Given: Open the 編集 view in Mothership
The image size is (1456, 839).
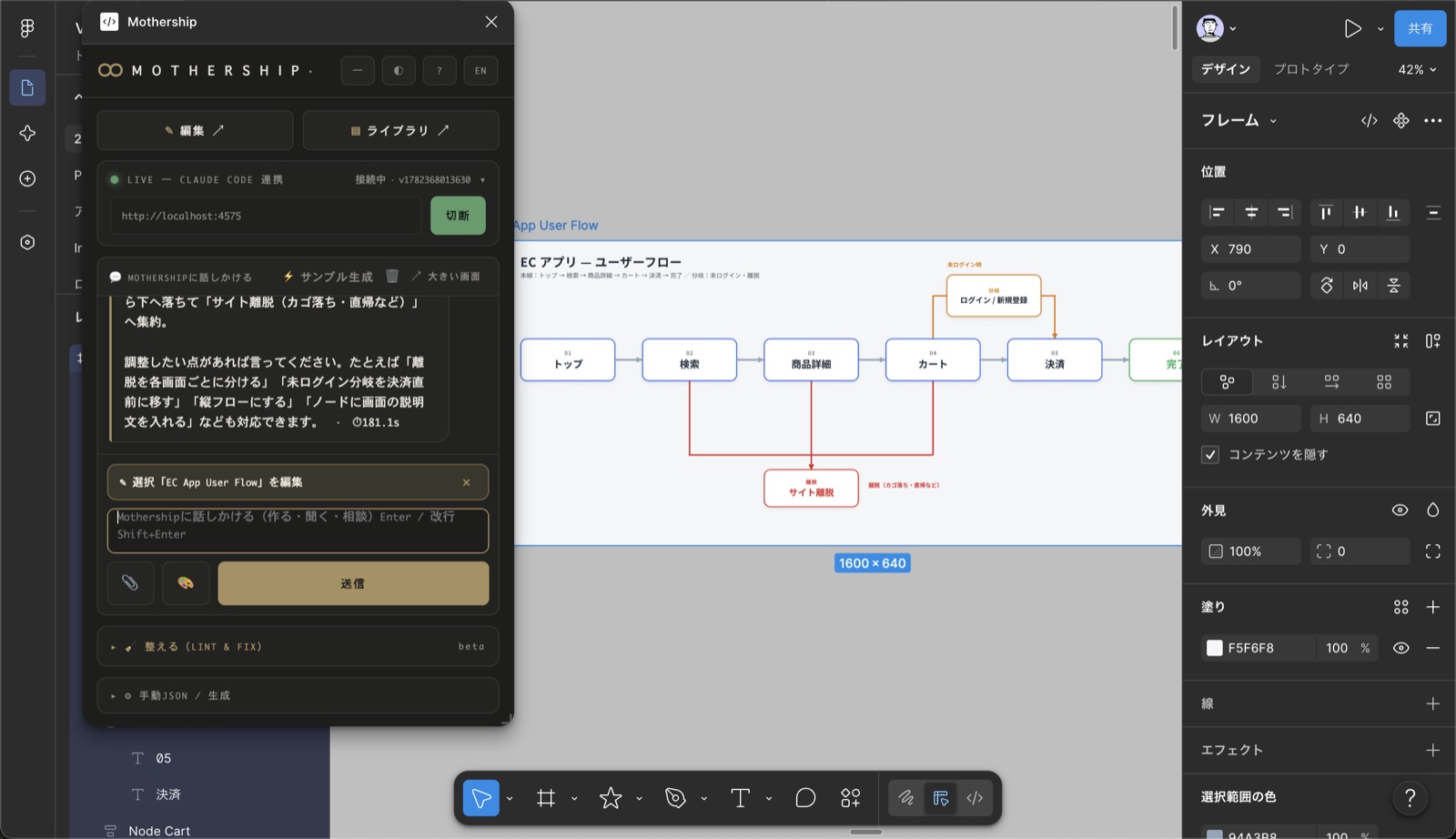Looking at the screenshot, I should click(x=195, y=130).
